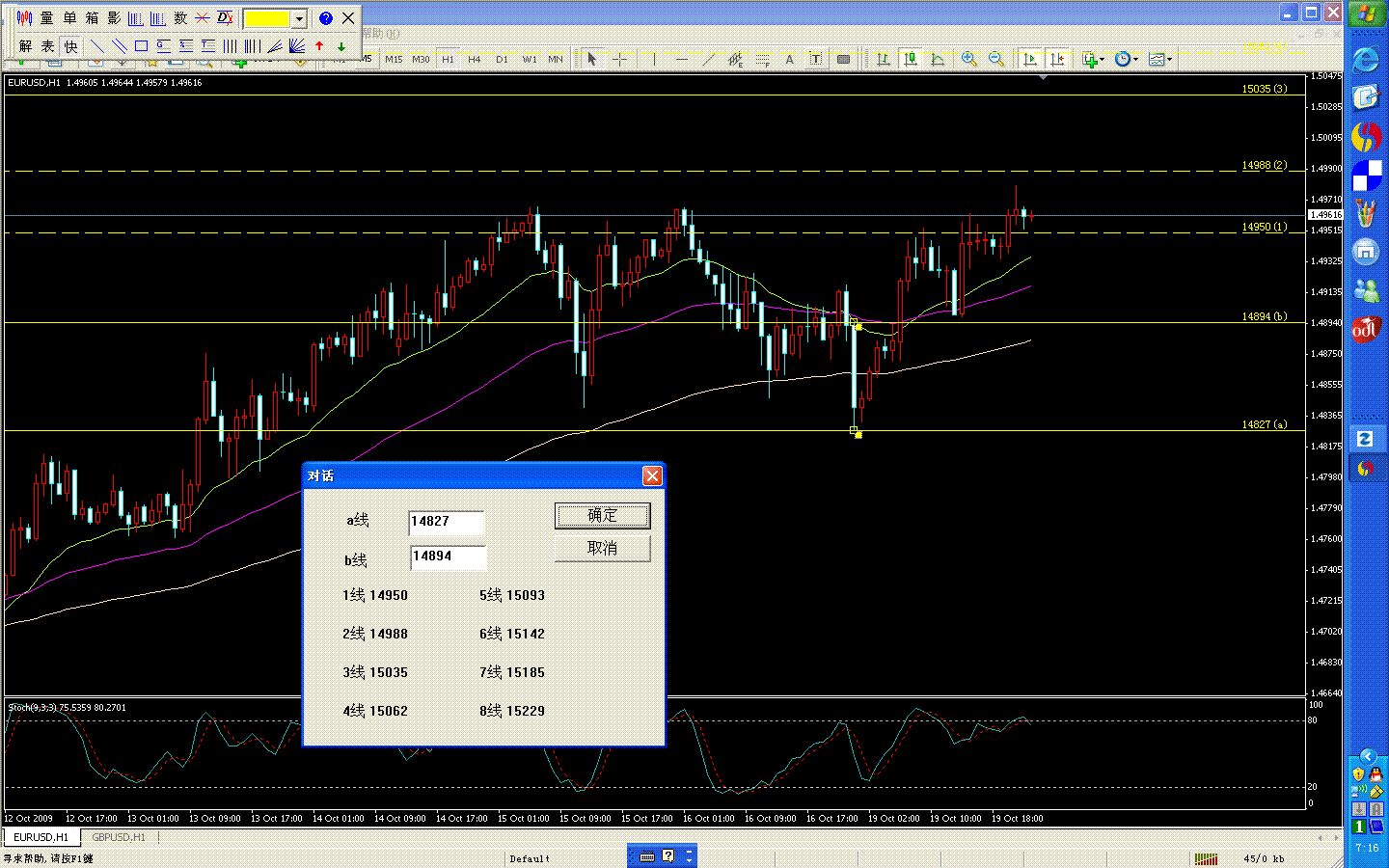The height and width of the screenshot is (868, 1389).
Task: Click the 箱 tool in floating toolbar
Action: [x=92, y=18]
